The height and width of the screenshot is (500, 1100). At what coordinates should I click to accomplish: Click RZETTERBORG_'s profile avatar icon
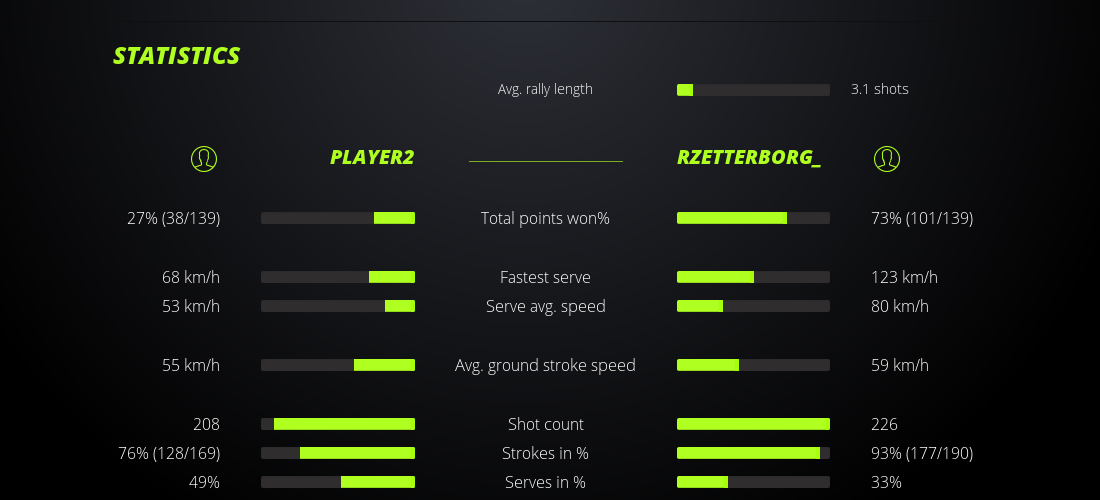[886, 158]
